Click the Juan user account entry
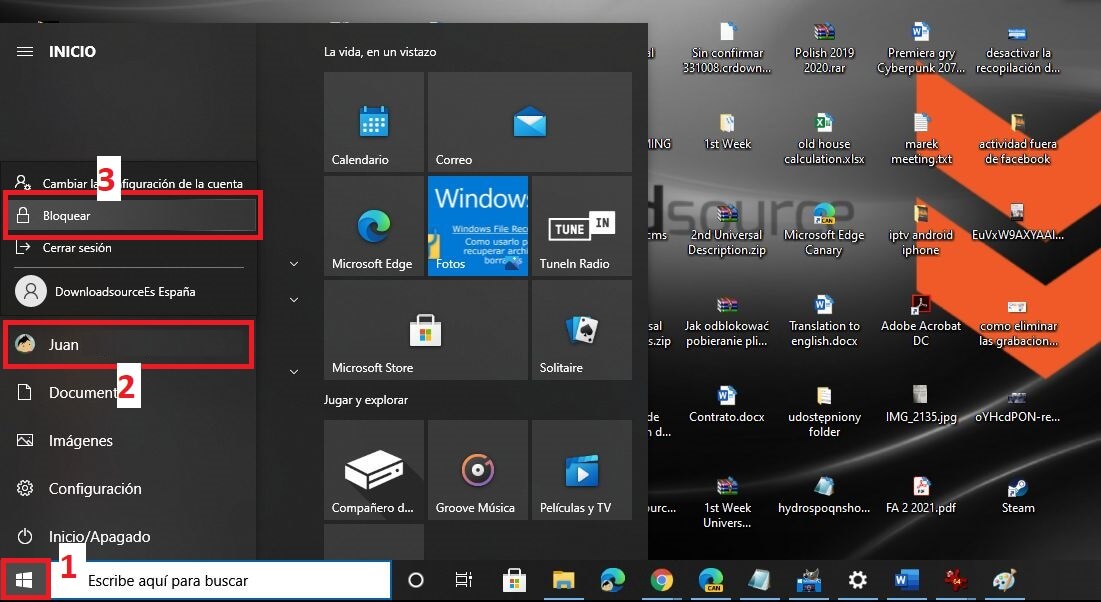This screenshot has height=602, width=1101. [x=128, y=344]
